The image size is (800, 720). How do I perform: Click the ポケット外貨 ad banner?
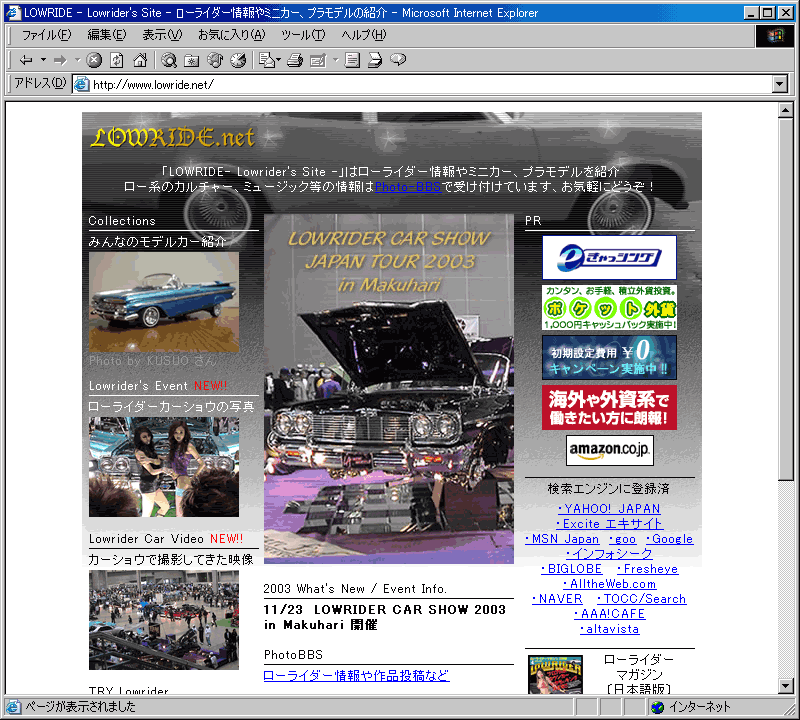pyautogui.click(x=609, y=307)
